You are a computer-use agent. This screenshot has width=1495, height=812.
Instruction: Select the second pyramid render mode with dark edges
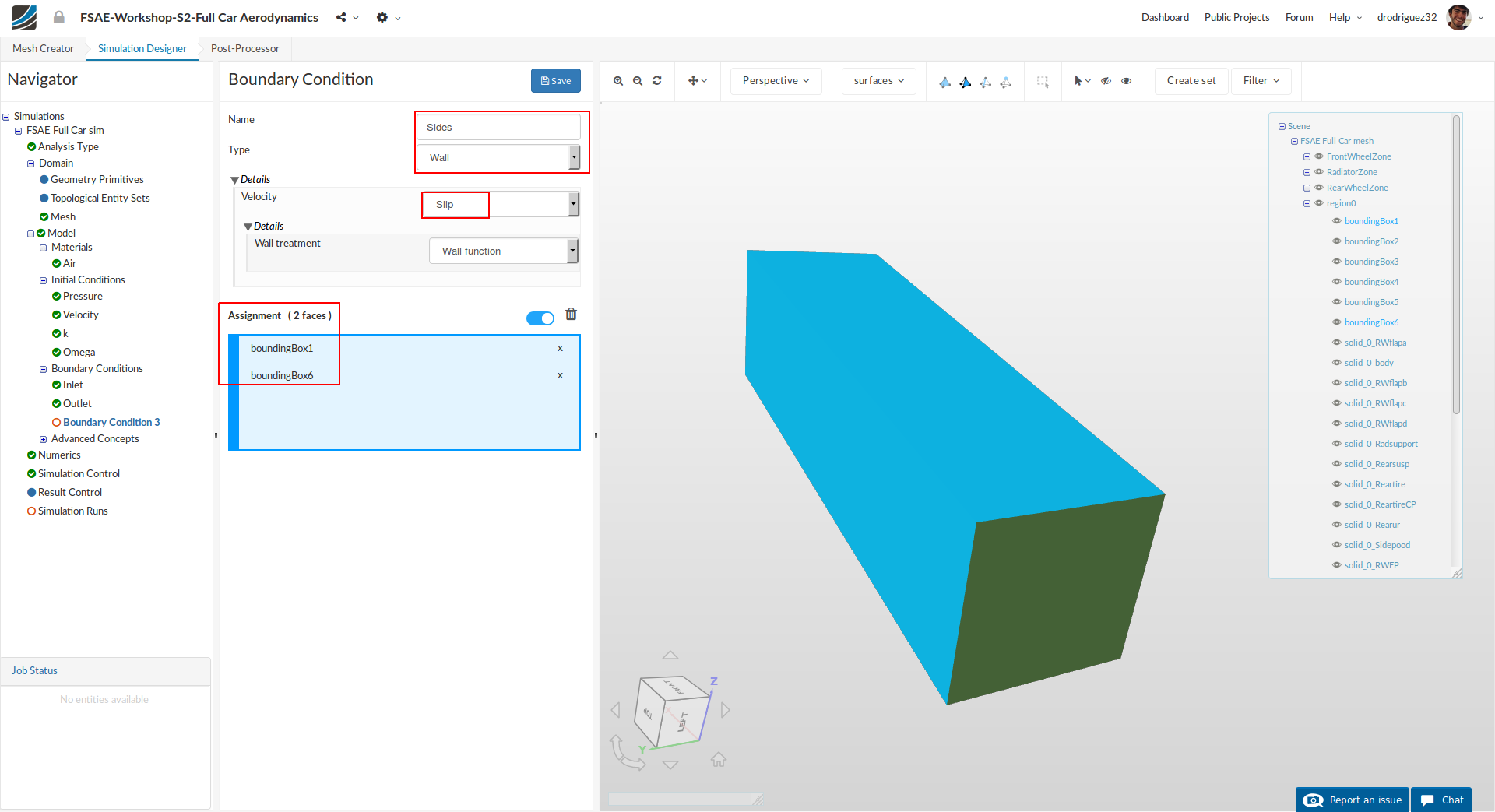tap(966, 82)
